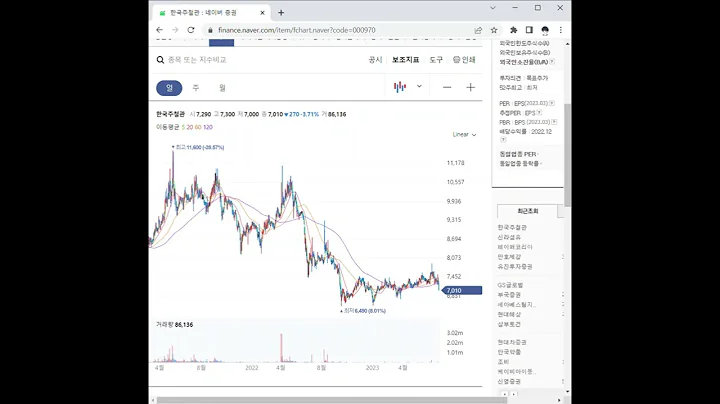
Task: Open the 공시 menu
Action: click(375, 60)
